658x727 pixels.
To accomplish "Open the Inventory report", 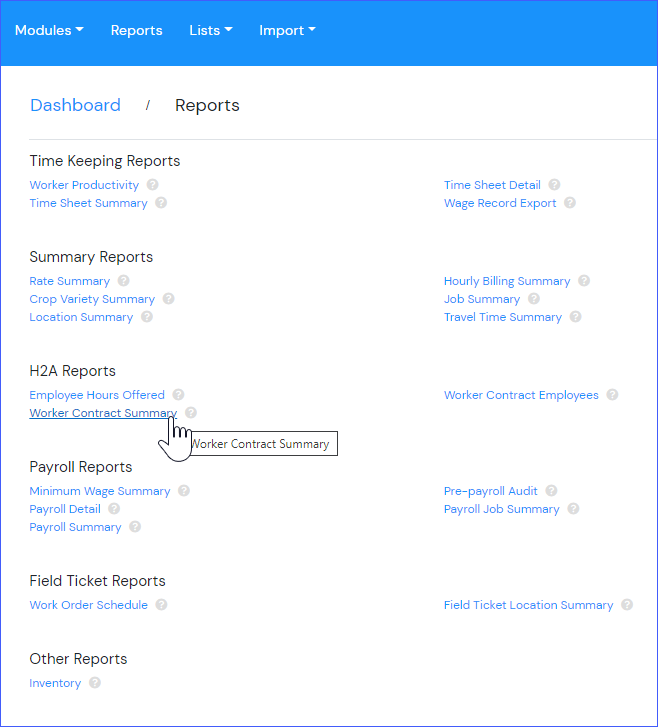I will (55, 683).
